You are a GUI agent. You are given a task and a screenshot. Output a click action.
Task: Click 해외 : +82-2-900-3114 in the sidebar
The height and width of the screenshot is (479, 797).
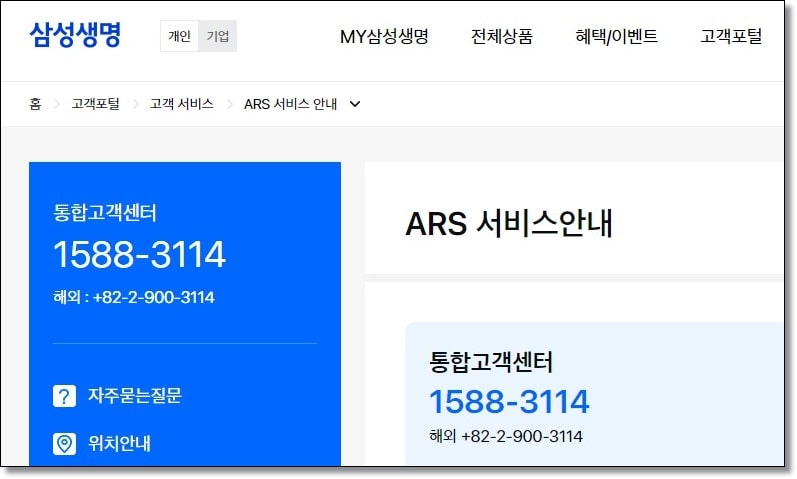click(x=134, y=297)
